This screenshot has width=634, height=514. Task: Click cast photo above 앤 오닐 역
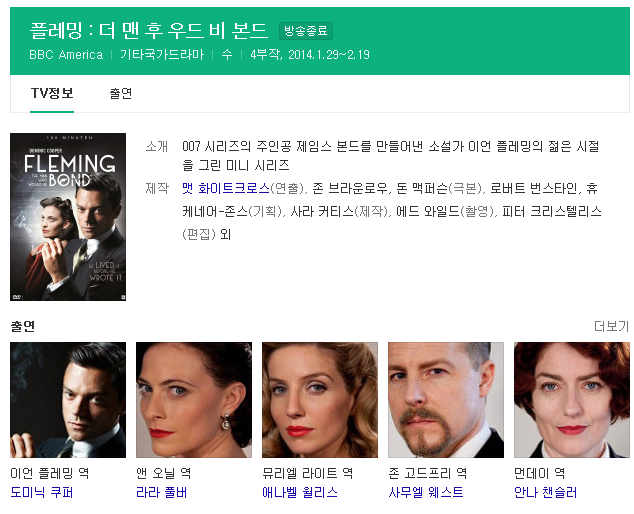pos(194,400)
